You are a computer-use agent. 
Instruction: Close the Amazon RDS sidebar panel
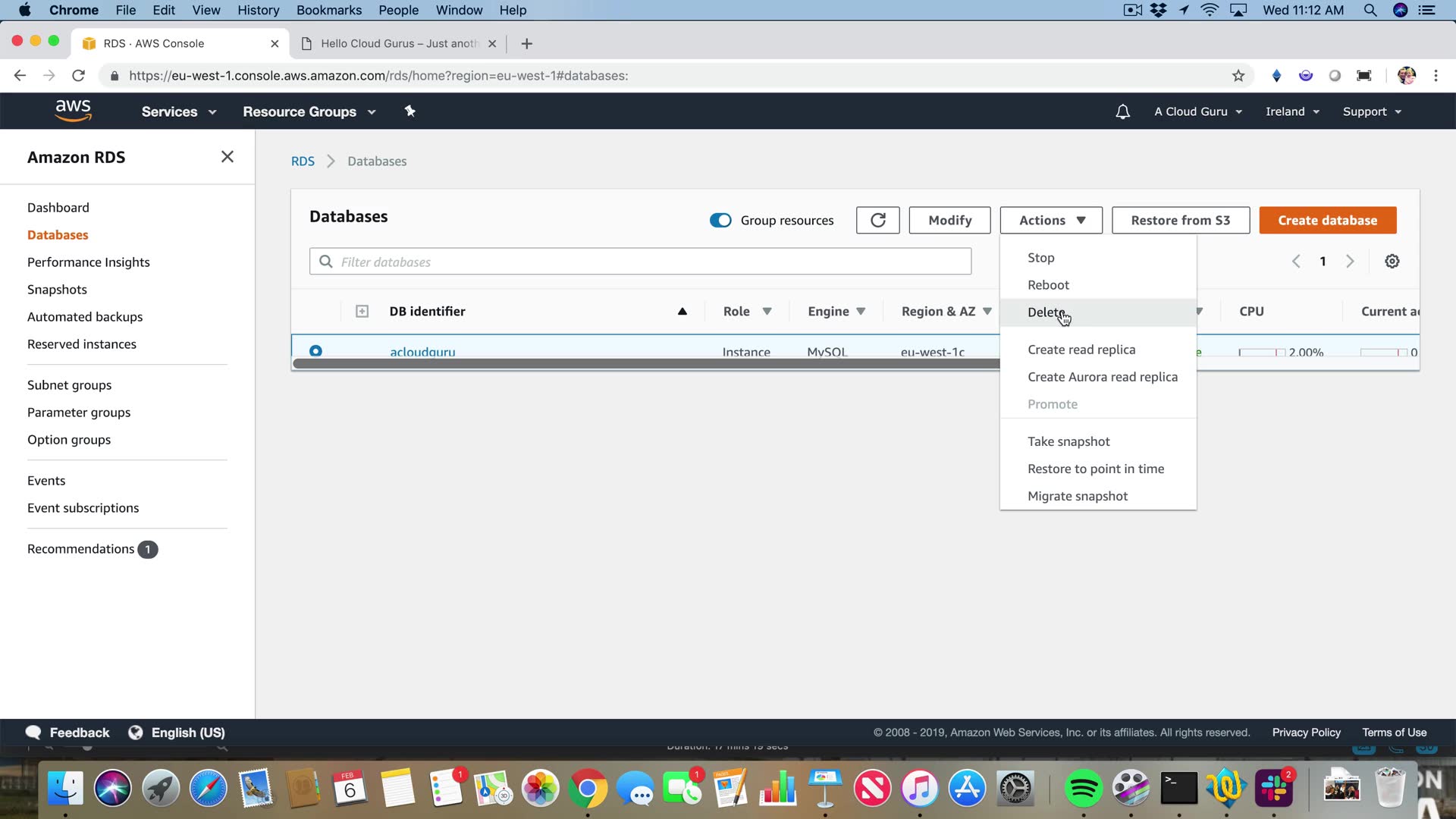pyautogui.click(x=227, y=157)
